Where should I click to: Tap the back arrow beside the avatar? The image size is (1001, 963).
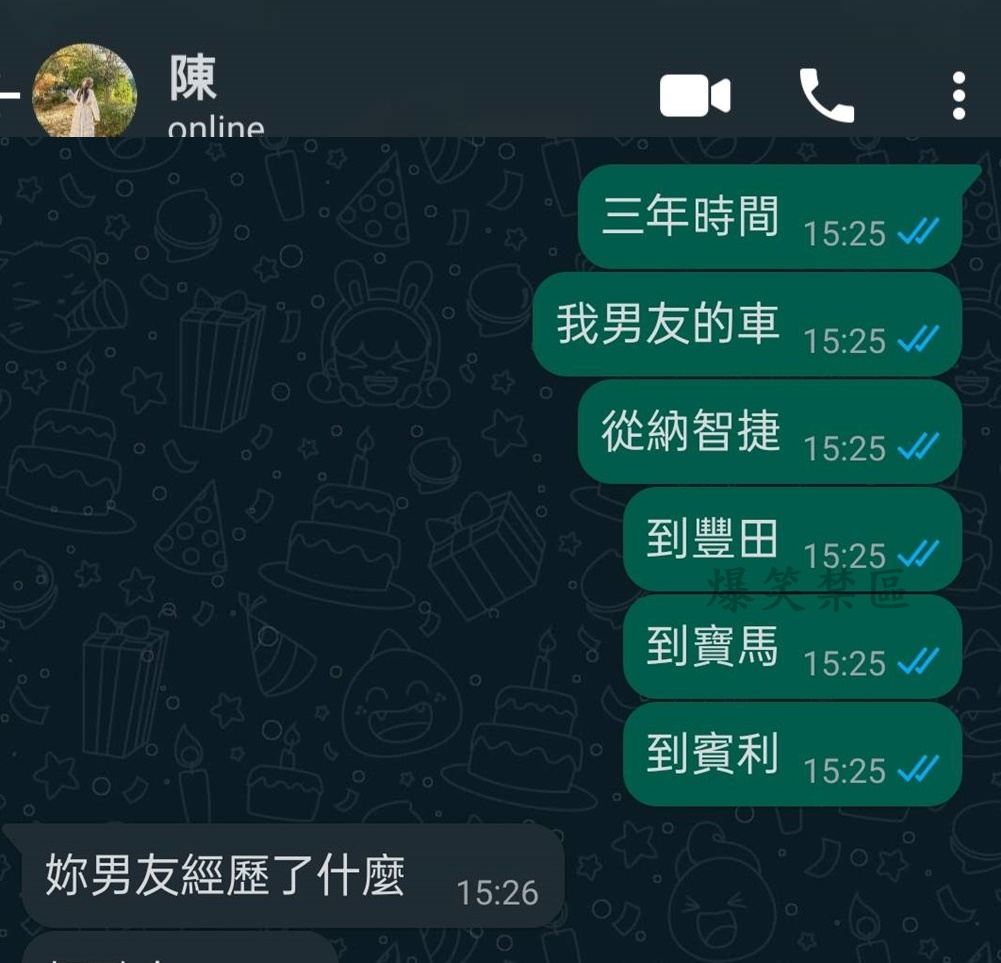(9, 95)
